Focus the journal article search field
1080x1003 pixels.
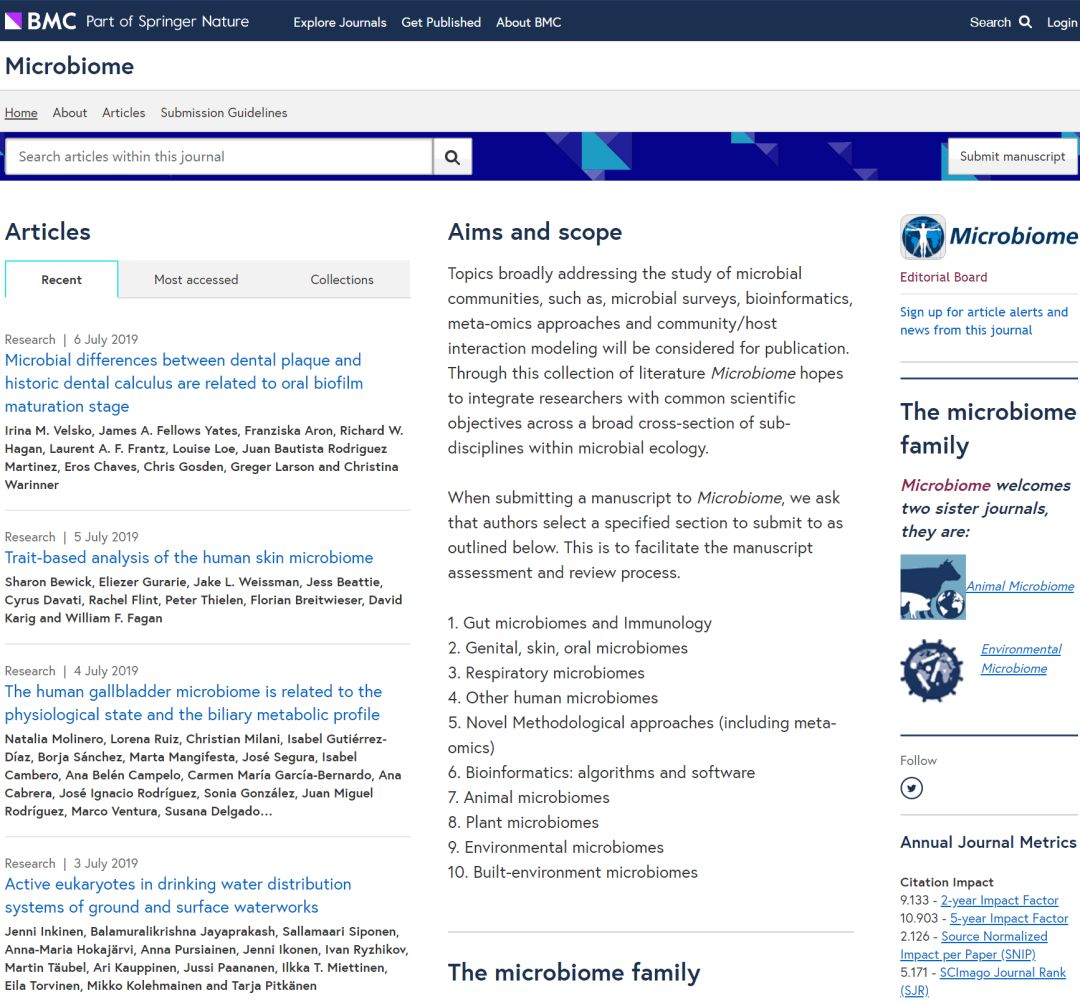click(219, 157)
